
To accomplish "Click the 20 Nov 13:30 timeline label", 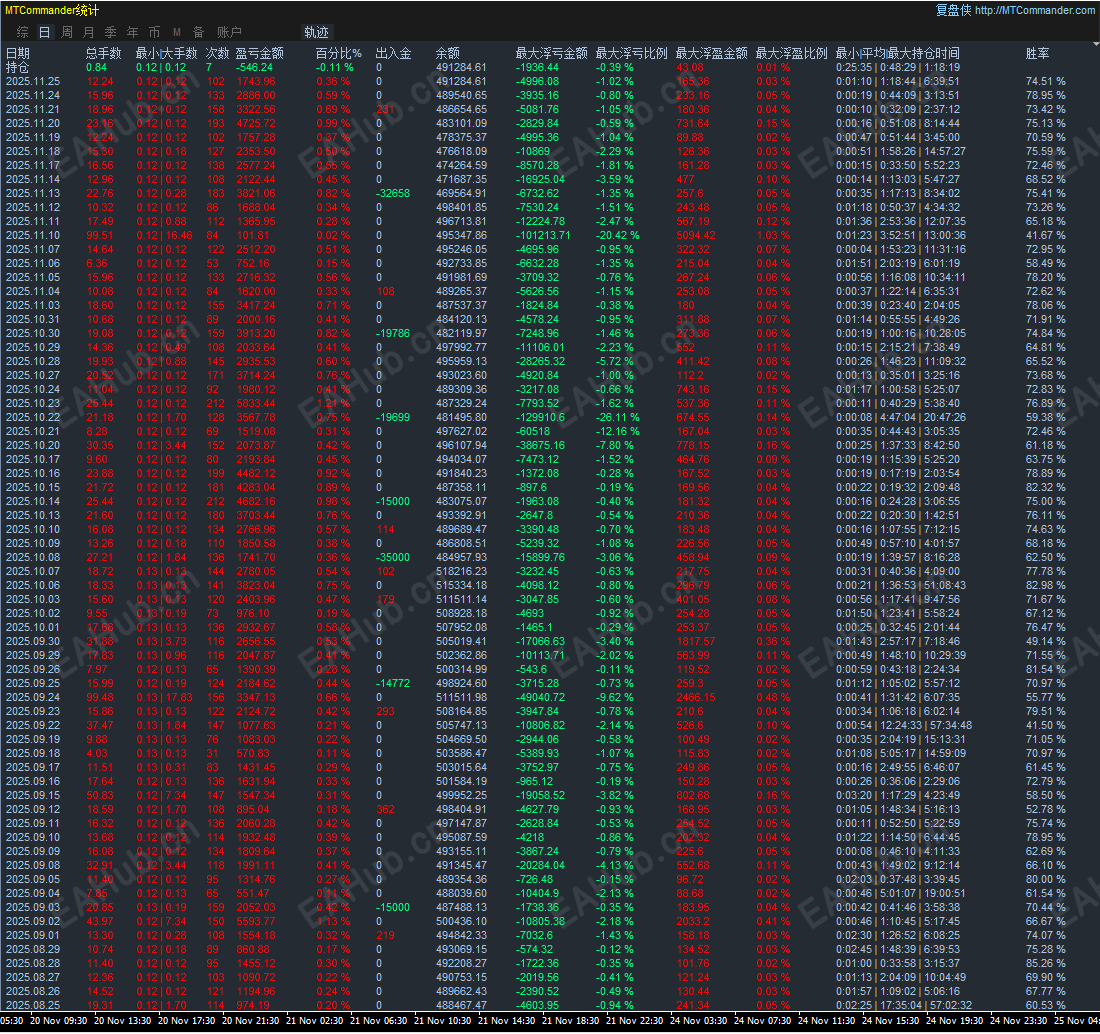I will pos(122,1021).
